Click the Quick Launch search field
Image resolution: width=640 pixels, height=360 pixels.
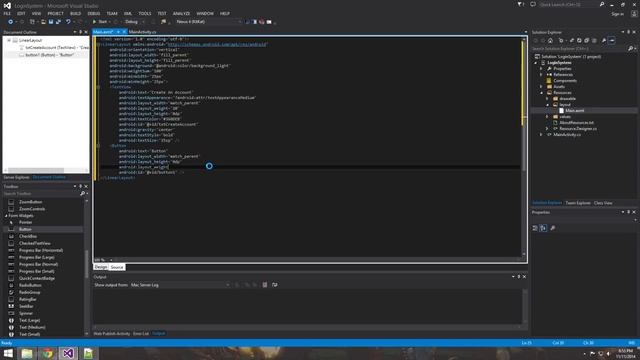click(x=569, y=4)
